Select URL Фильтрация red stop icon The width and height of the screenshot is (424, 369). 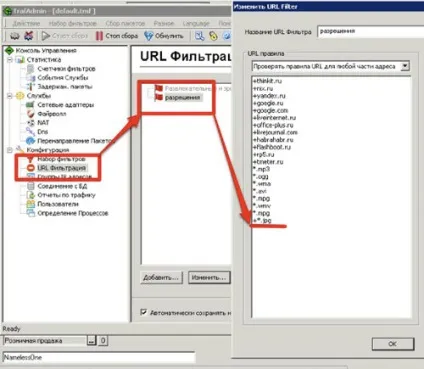[31, 168]
